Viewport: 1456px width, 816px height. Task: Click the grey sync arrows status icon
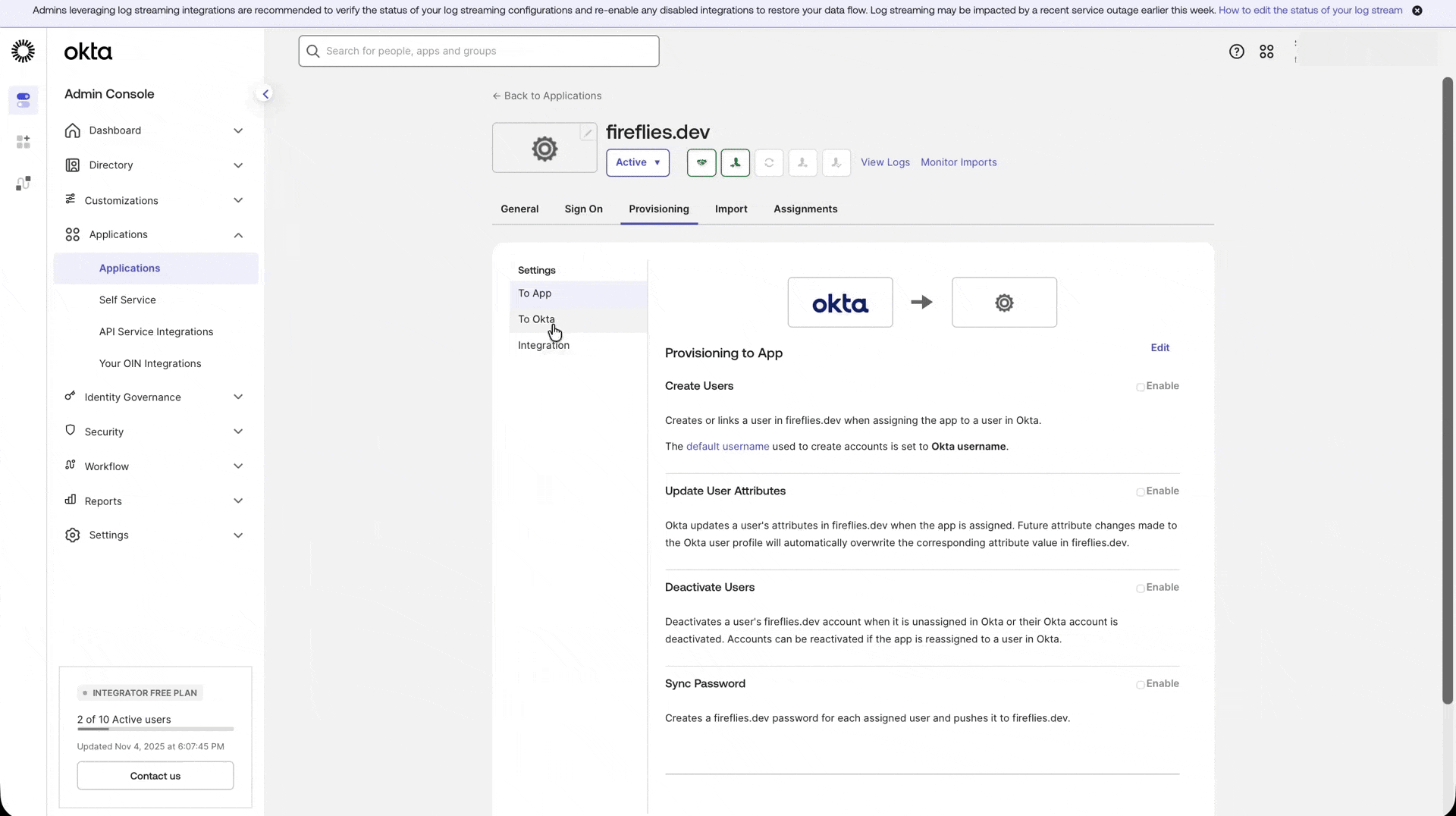(769, 162)
